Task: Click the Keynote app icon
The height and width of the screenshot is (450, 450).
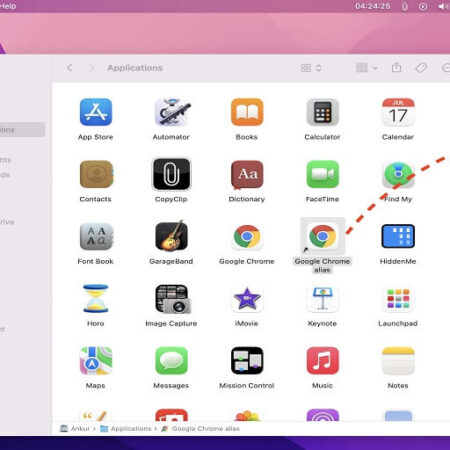Action: point(322,299)
